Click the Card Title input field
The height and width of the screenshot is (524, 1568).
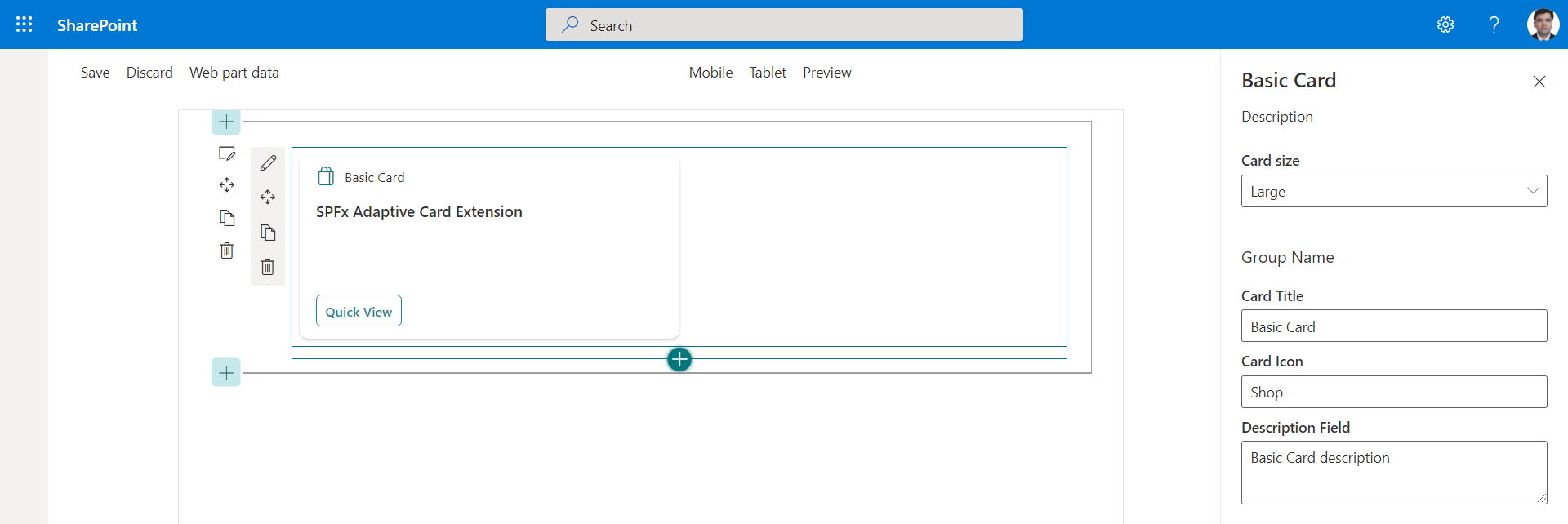[x=1393, y=326]
